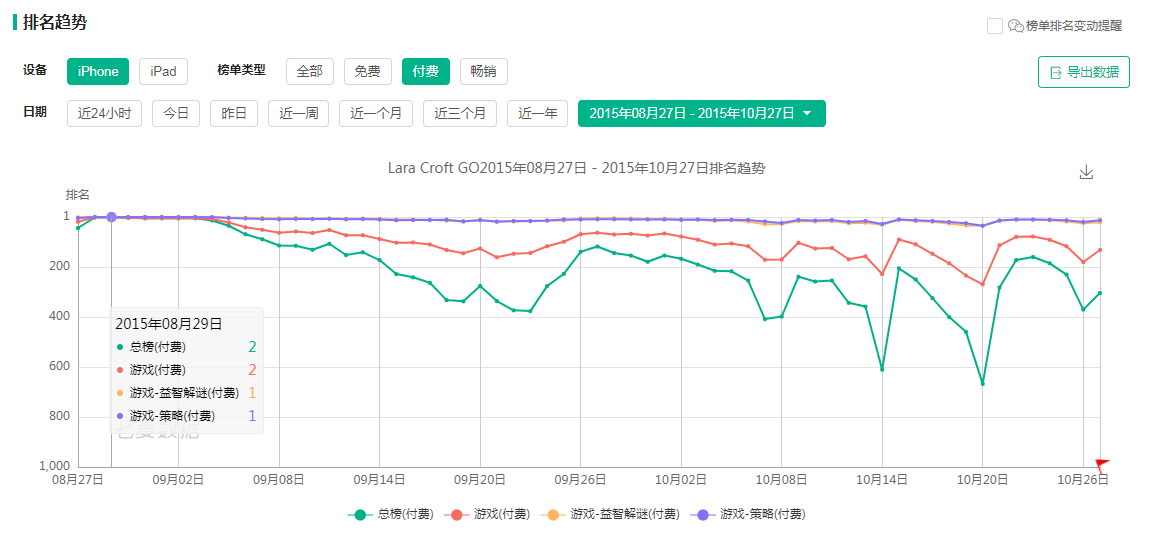1149x535 pixels.
Task: Click the 09月20日 axis label
Action: pos(480,480)
